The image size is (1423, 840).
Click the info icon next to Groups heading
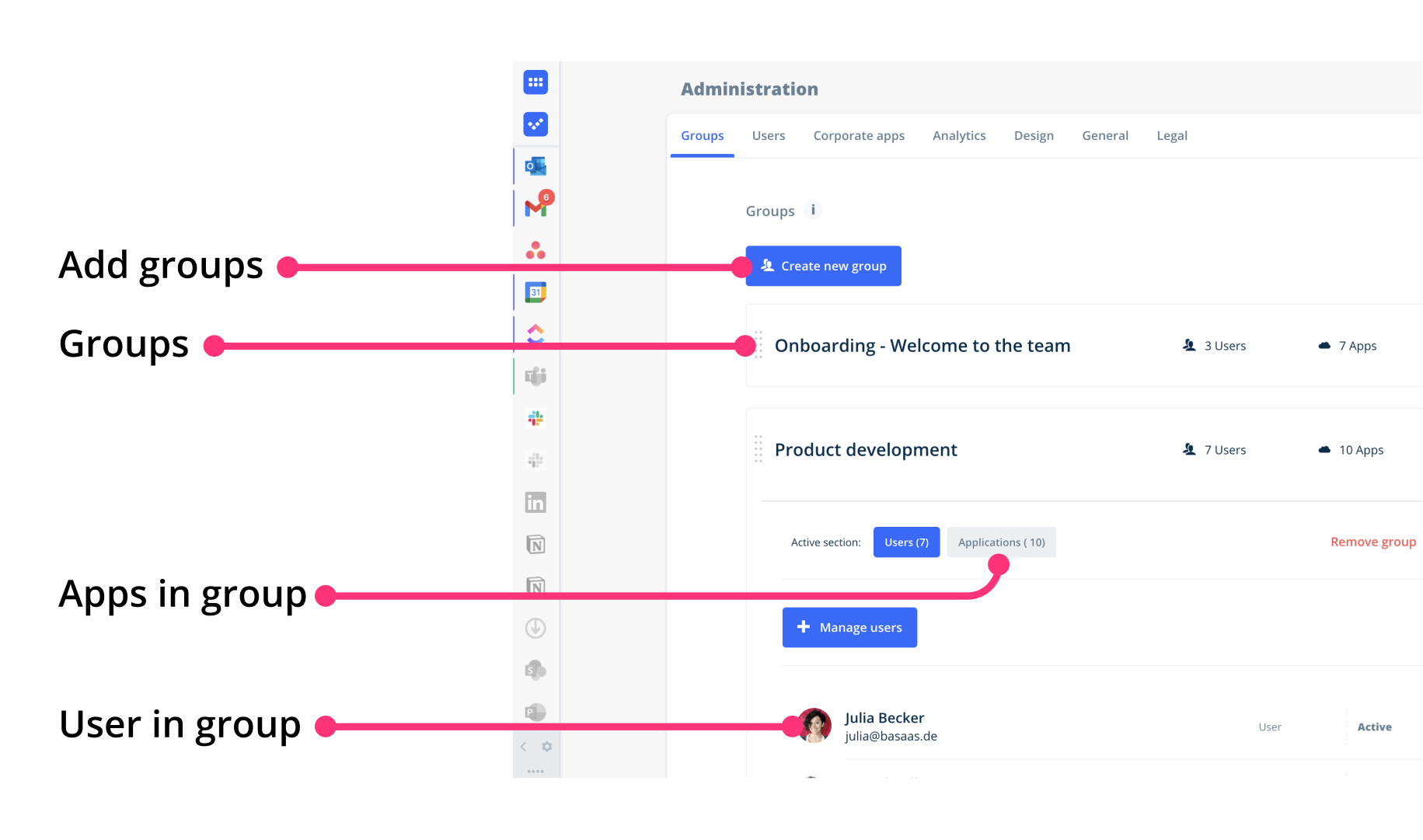coord(813,210)
